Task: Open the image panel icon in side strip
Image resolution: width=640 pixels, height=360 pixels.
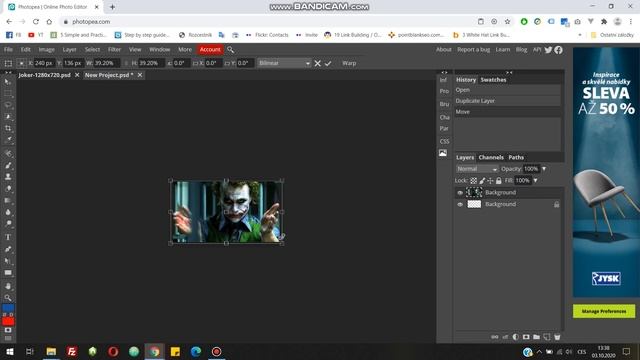Action: pos(443,153)
